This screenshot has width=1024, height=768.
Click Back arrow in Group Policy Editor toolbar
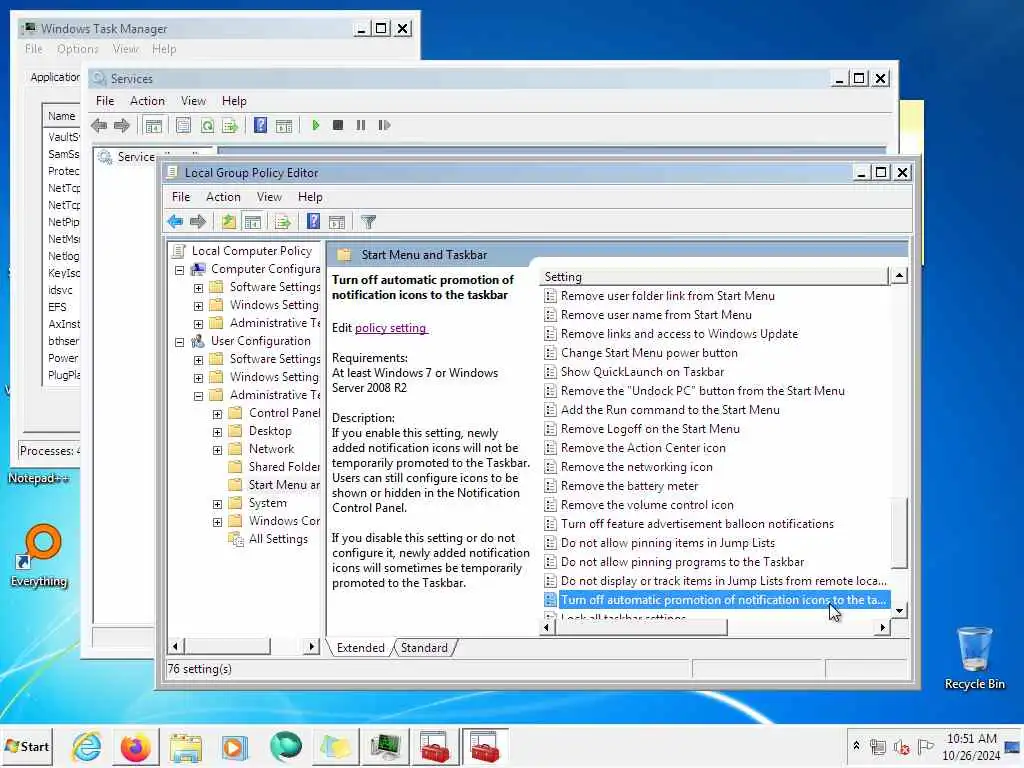175,222
